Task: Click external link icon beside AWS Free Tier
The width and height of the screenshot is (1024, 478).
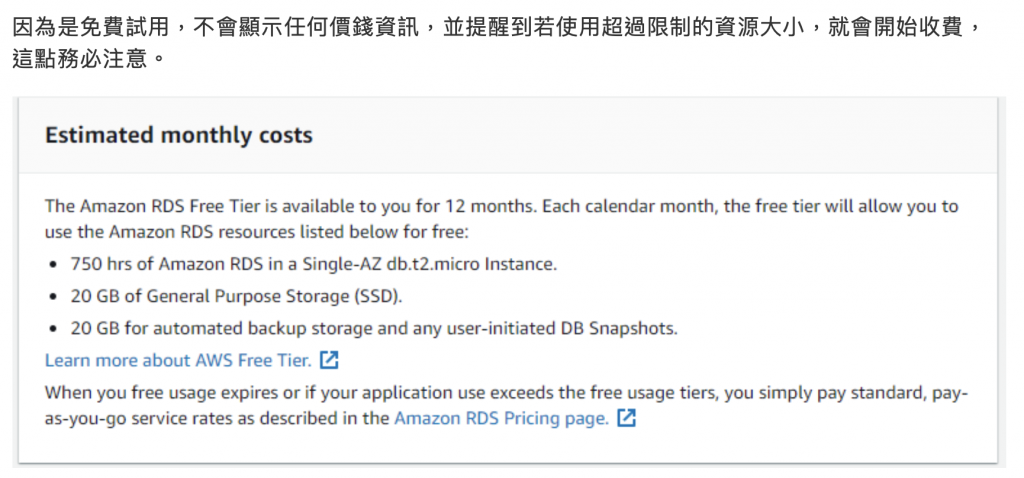Action: point(329,360)
